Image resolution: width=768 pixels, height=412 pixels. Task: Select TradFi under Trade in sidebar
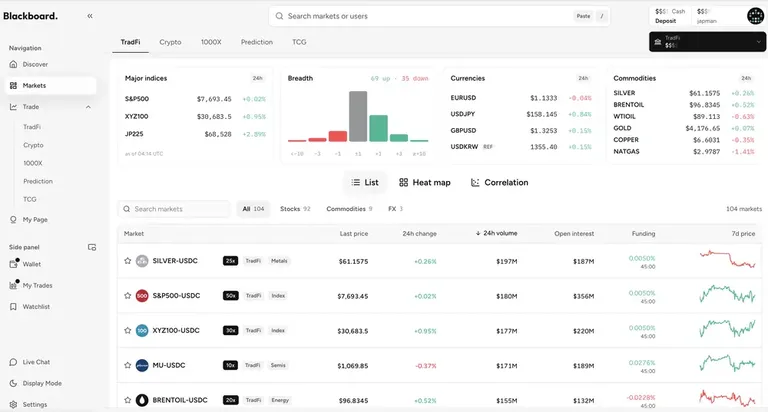(32, 127)
